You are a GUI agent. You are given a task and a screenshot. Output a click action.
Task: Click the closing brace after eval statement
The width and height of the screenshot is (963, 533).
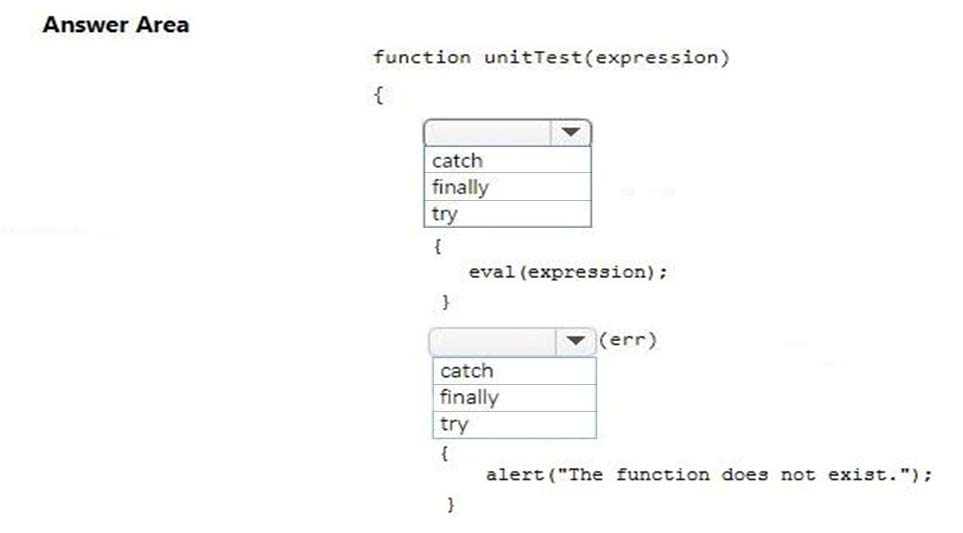(446, 302)
